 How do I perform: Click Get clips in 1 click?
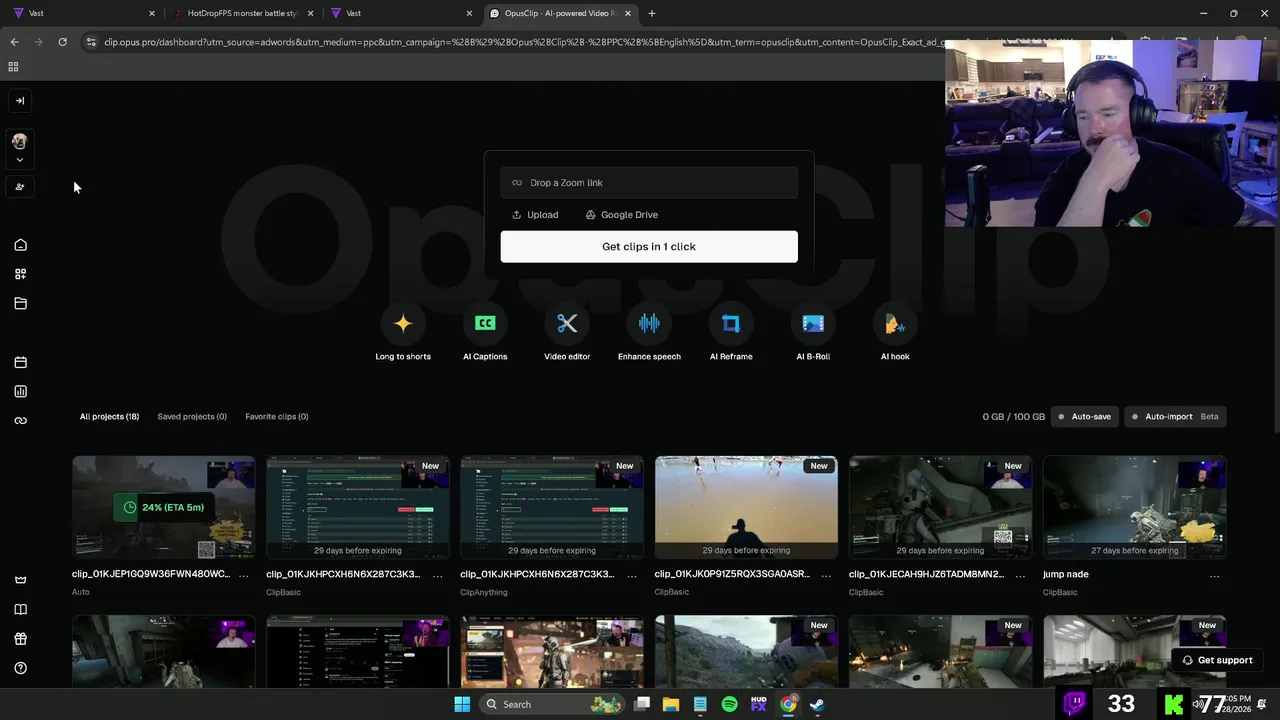649,247
